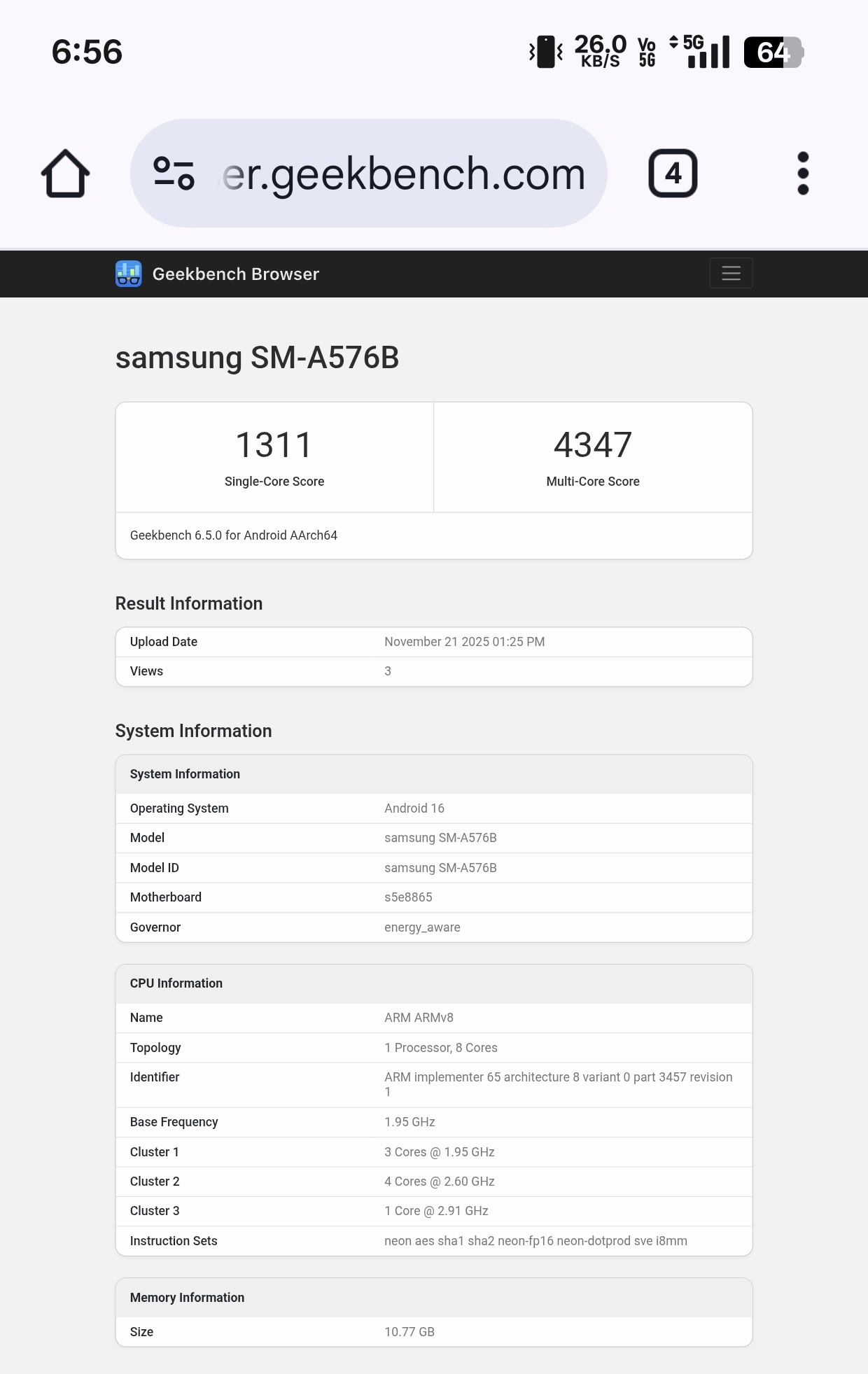The image size is (868, 1374).
Task: Select Base Frequency value 1.95 GHz
Action: click(409, 1122)
